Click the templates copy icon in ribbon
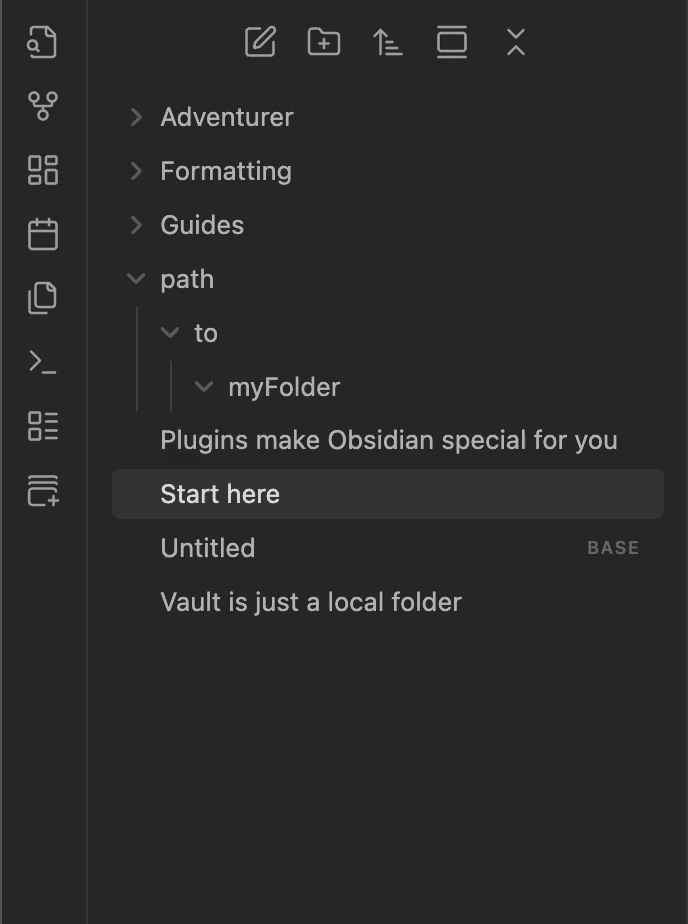The image size is (688, 924). click(x=43, y=298)
